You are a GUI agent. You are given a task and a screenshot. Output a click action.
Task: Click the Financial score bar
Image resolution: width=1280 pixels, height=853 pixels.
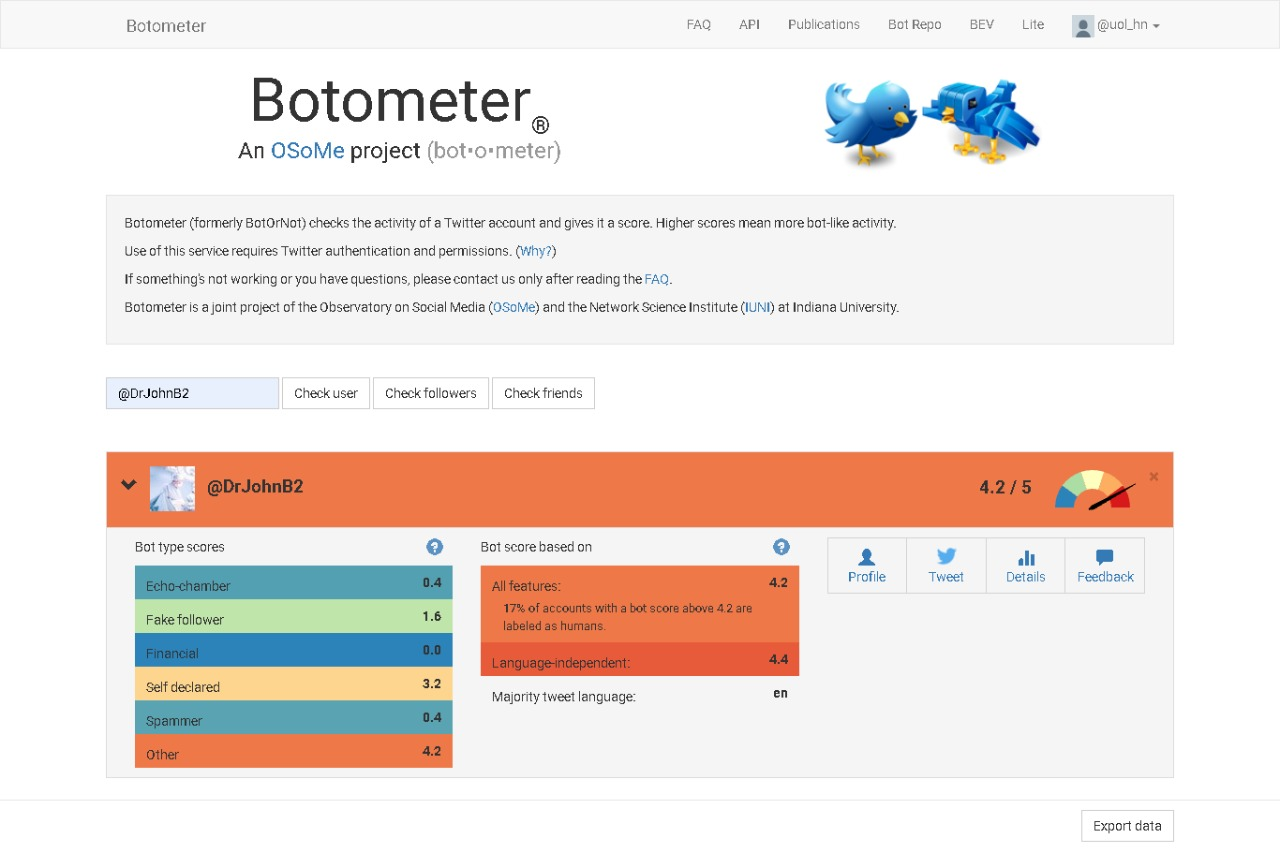coord(294,650)
